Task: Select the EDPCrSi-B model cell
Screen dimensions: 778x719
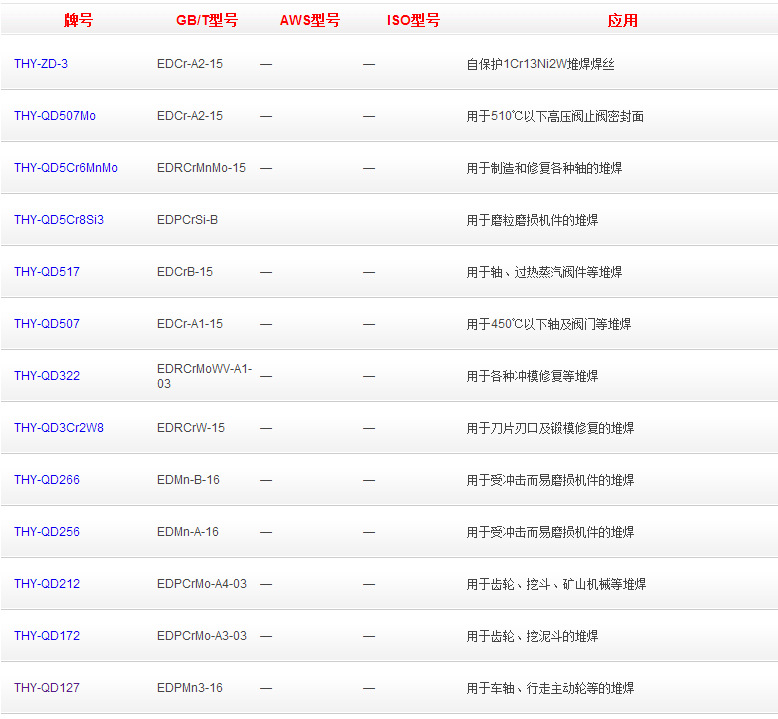Action: coord(188,220)
